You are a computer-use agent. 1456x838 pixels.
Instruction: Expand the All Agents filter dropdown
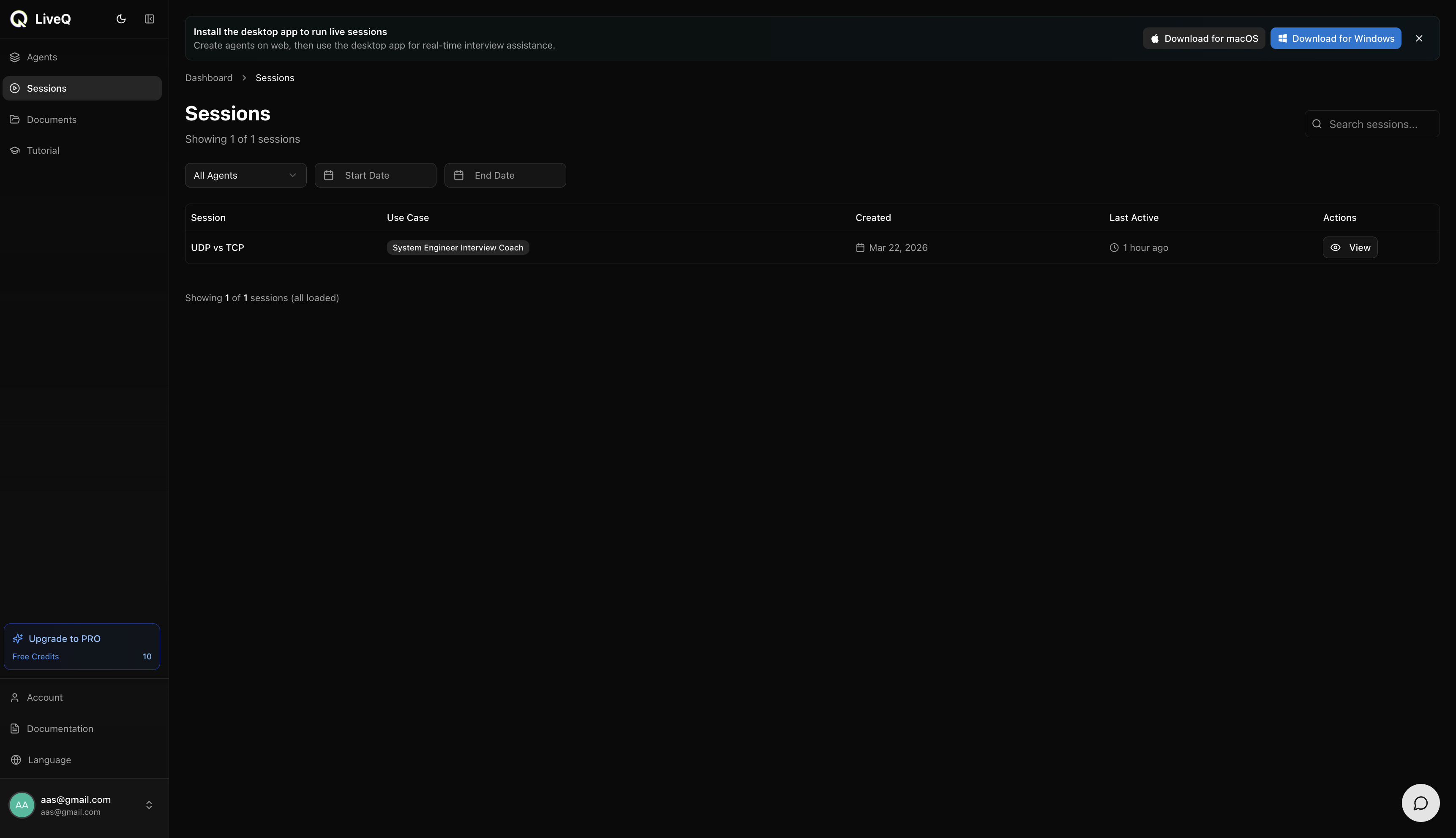point(245,176)
